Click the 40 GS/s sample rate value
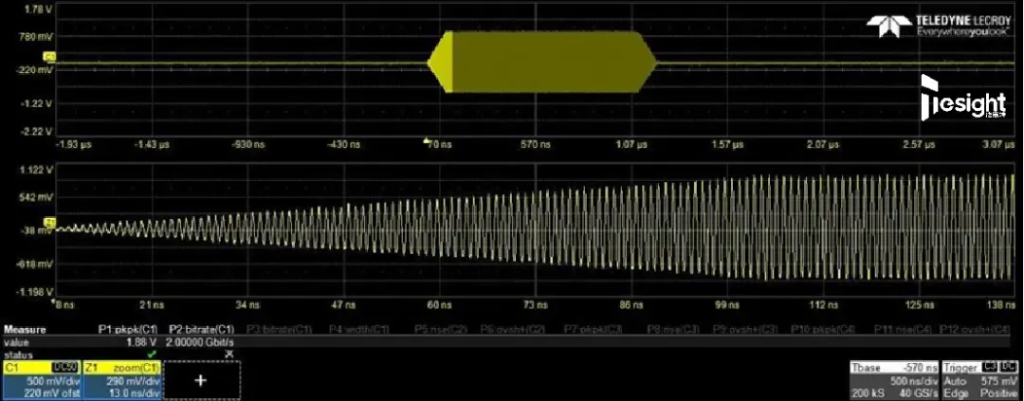The width and height of the screenshot is (1024, 401). tap(920, 391)
